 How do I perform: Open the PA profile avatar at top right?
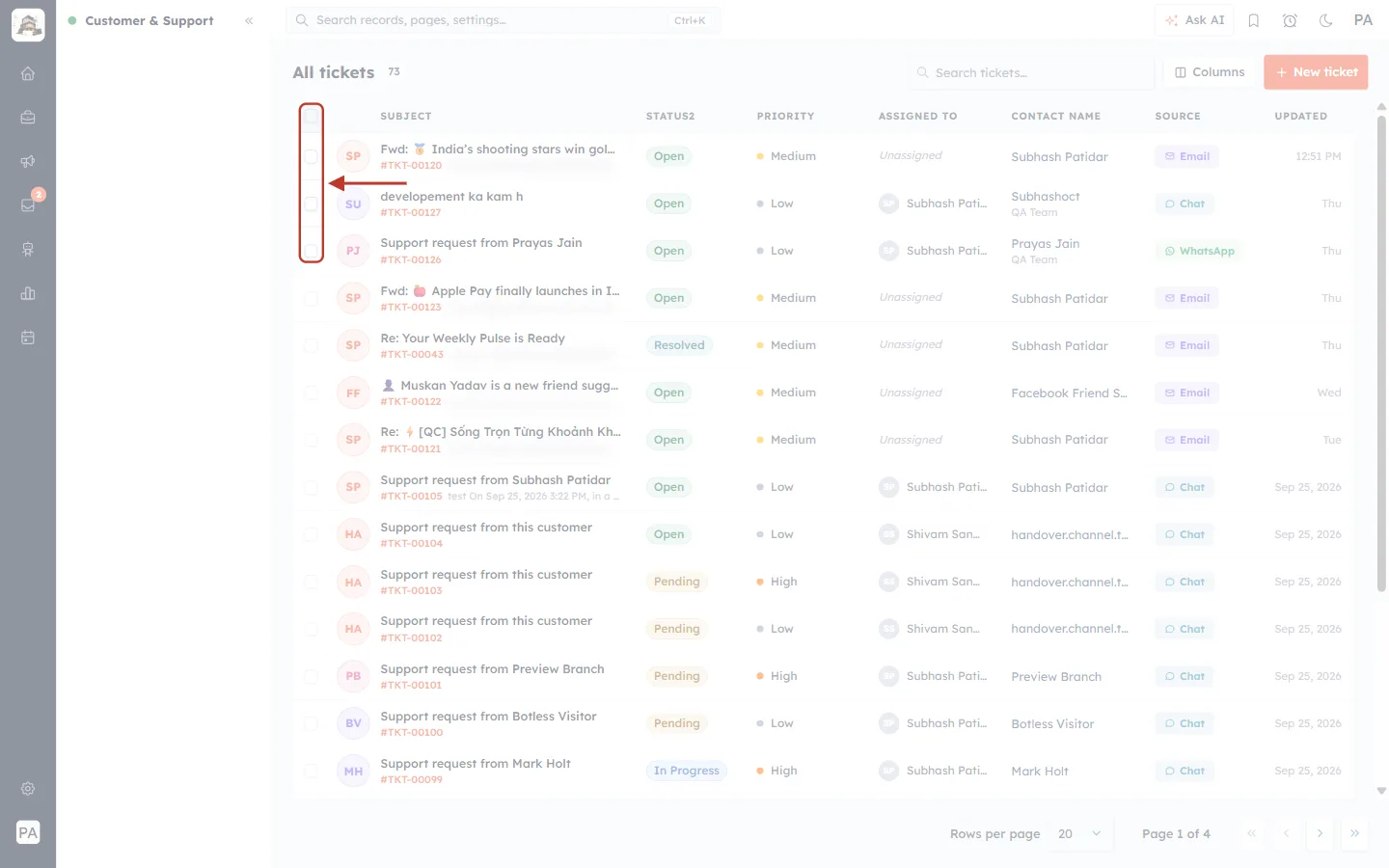pyautogui.click(x=1363, y=20)
